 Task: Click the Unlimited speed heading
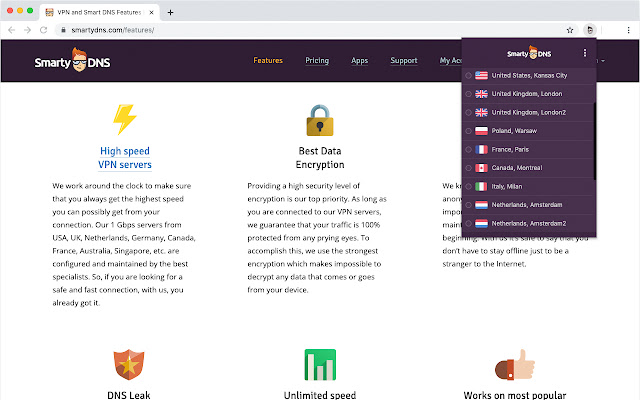click(320, 395)
